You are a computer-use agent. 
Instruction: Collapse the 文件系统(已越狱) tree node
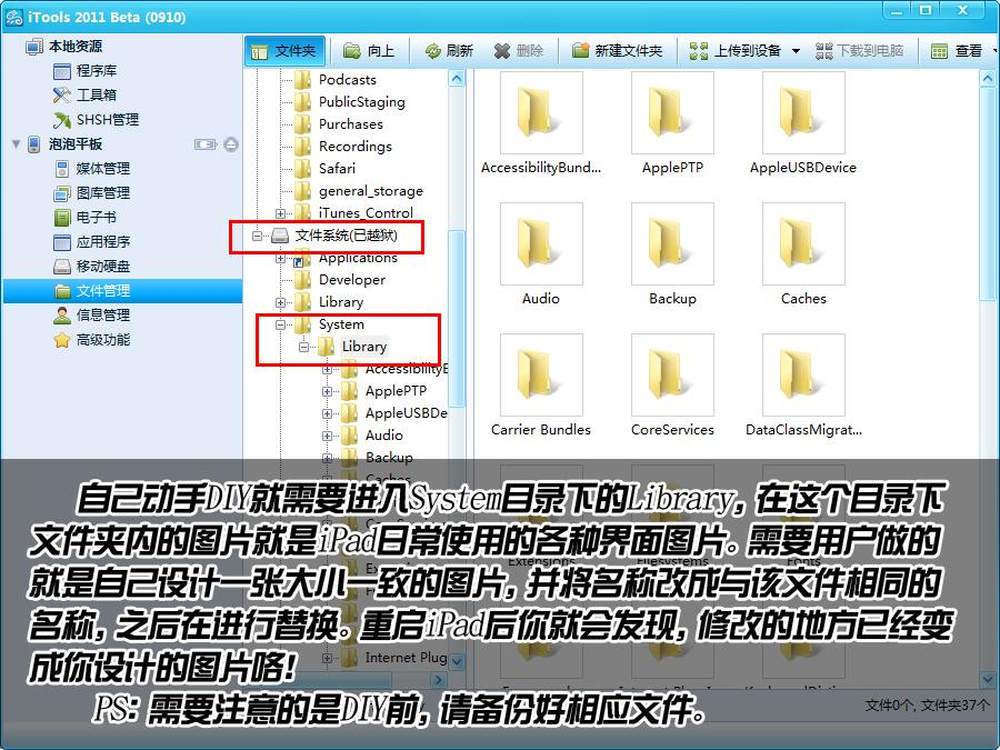257,236
